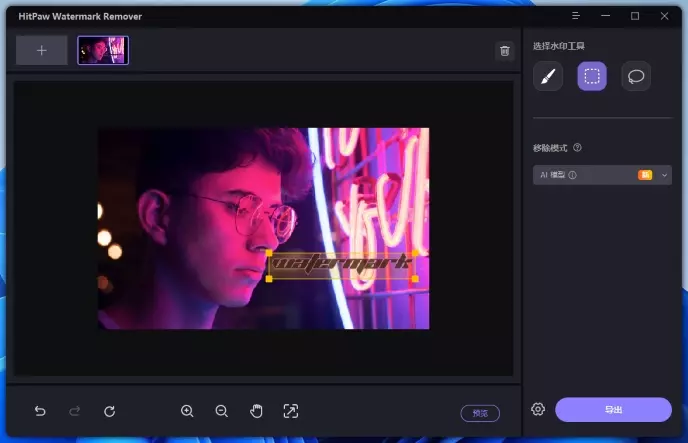Expand the AI model removal mode dropdown

point(664,175)
